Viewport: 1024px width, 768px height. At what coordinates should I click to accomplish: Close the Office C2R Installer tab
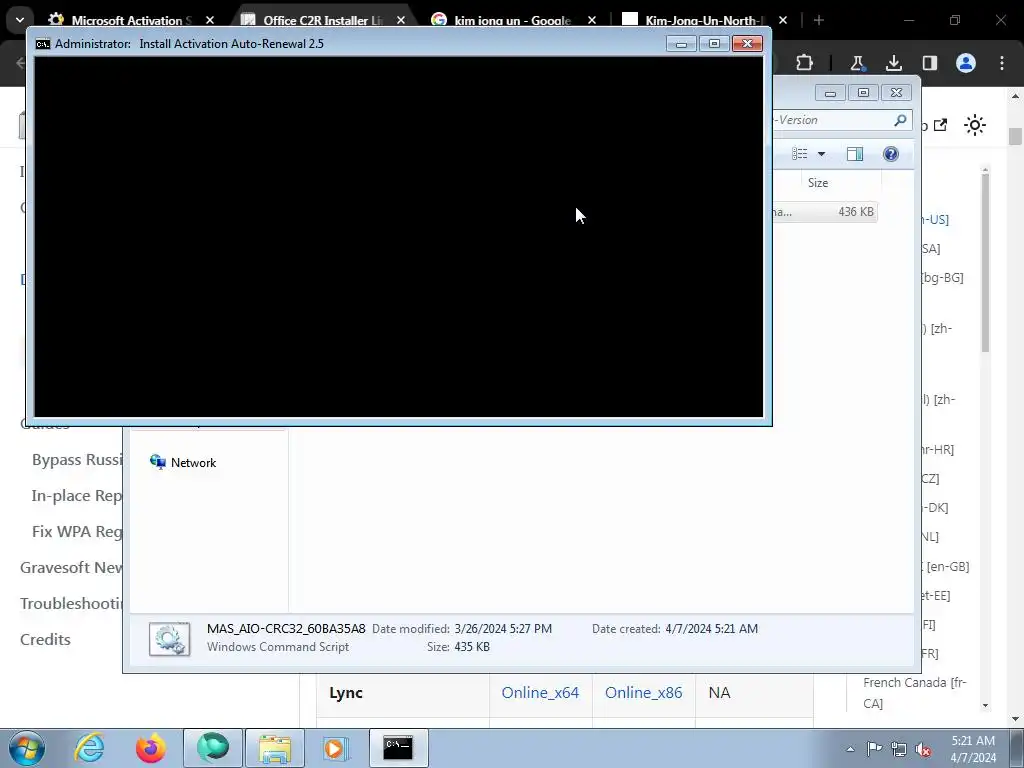(401, 20)
